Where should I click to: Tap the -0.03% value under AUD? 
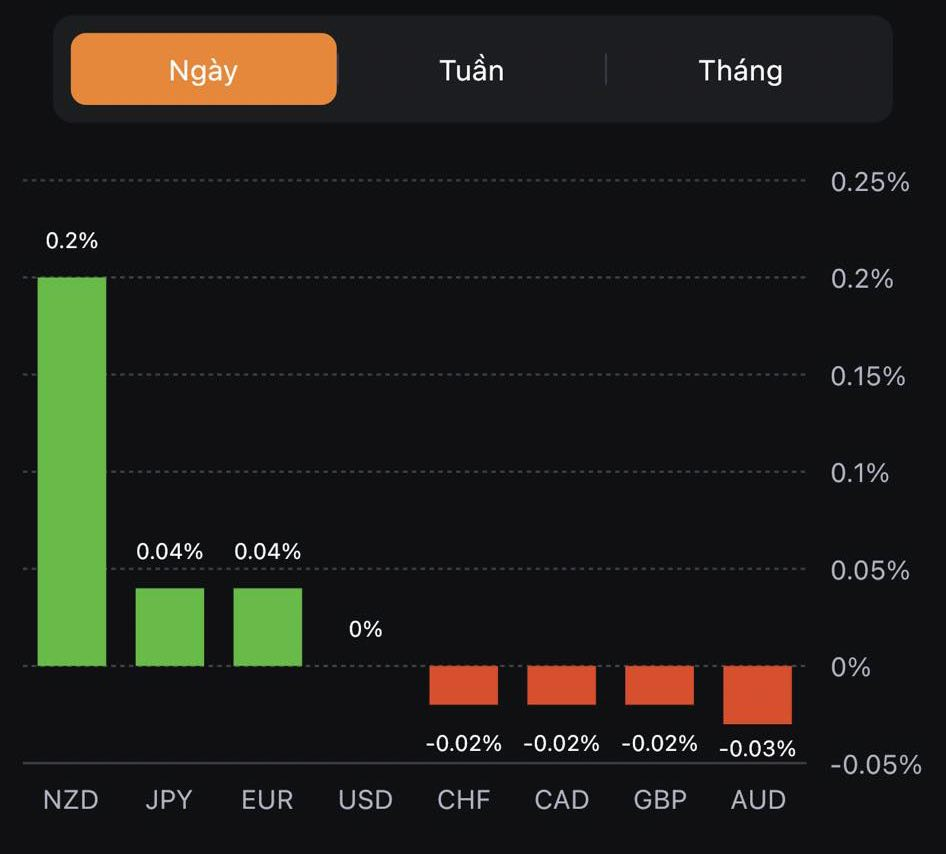(758, 748)
